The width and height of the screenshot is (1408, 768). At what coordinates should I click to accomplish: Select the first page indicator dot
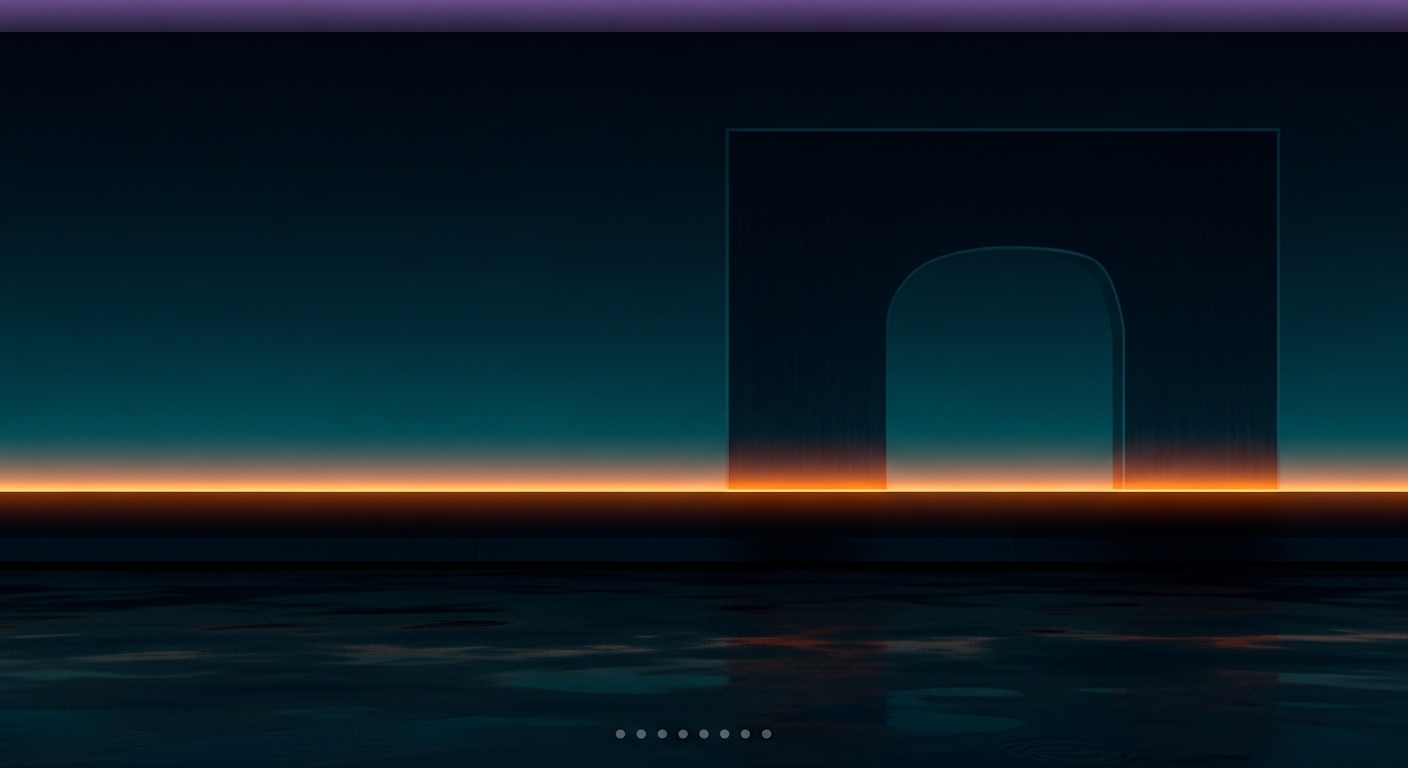[x=620, y=734]
